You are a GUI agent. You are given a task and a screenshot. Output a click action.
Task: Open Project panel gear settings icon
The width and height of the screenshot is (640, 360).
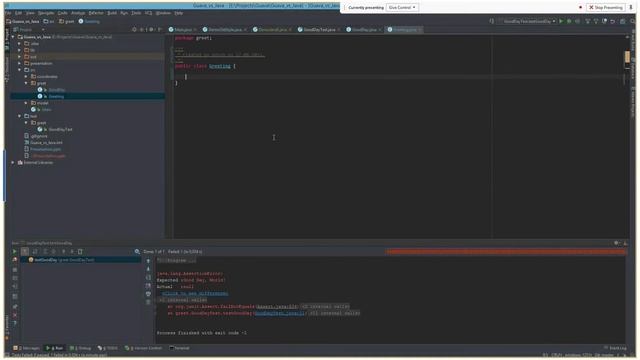pyautogui.click(x=151, y=29)
